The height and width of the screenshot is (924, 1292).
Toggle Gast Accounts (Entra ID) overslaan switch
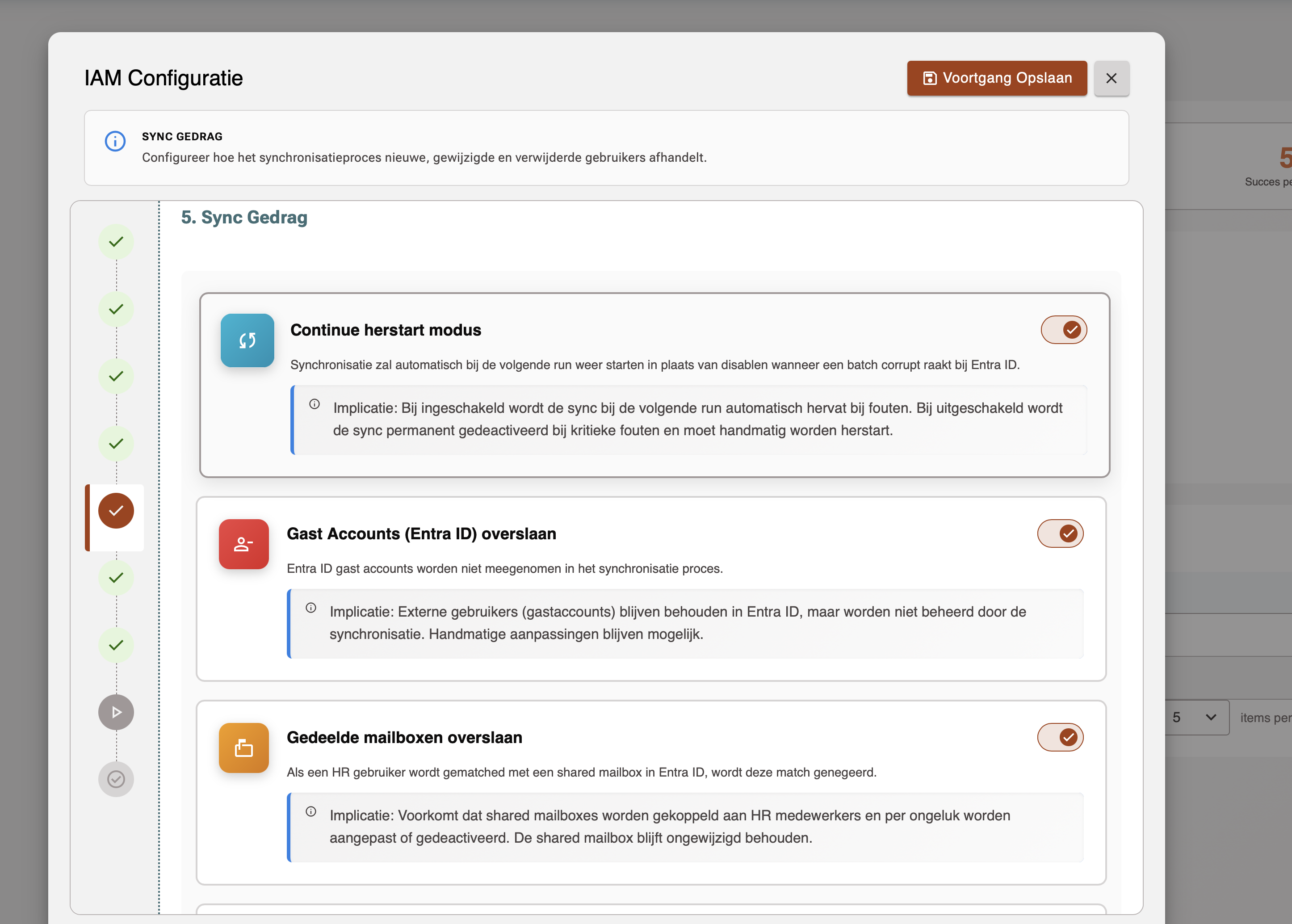1061,533
